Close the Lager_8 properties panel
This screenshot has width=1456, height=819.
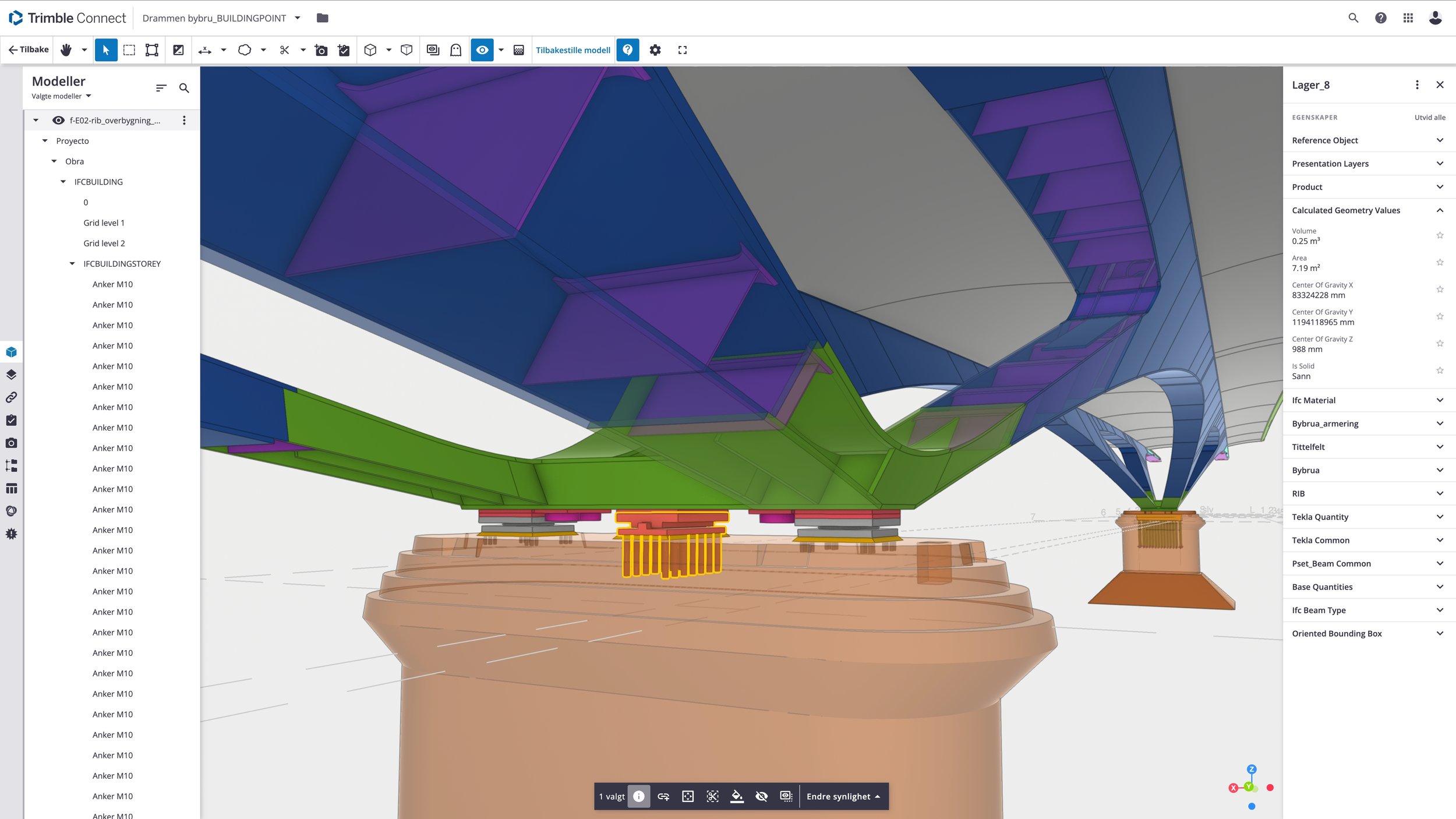(1440, 85)
